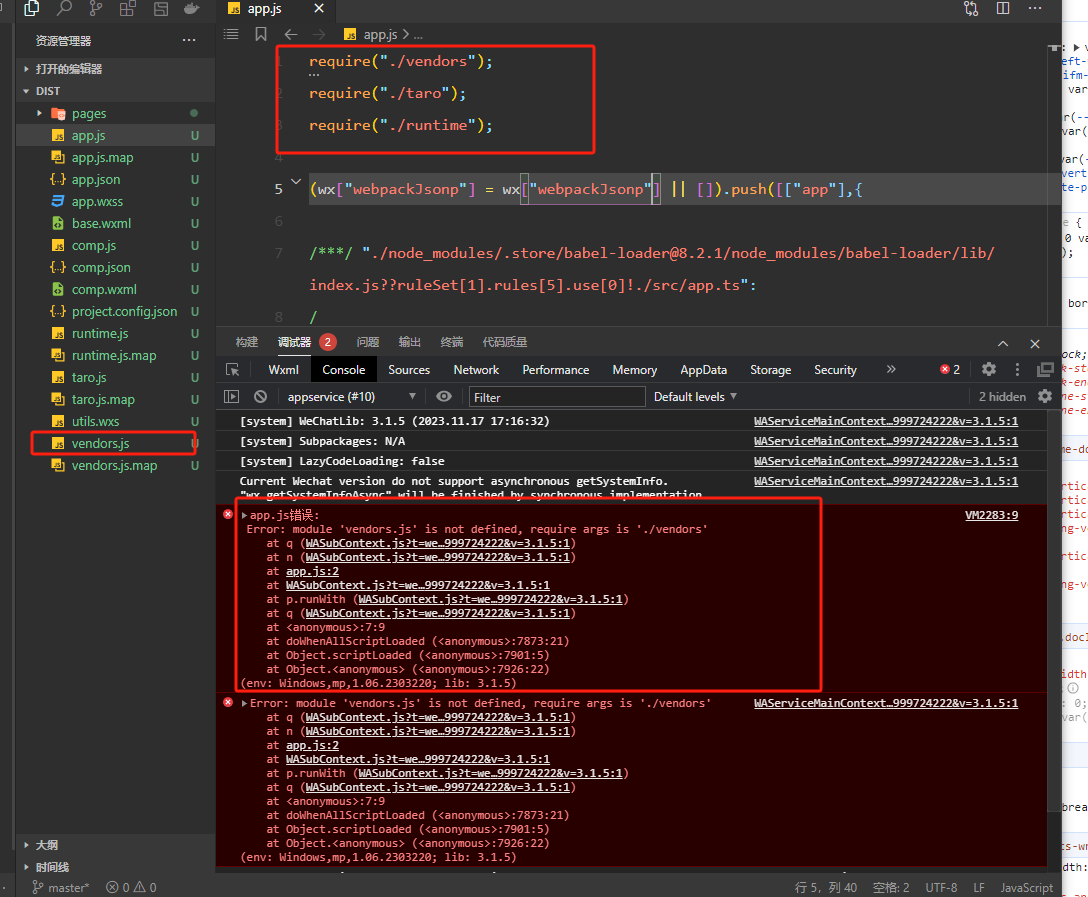Click the VM2283:9 source link
1088x897 pixels.
click(x=990, y=515)
